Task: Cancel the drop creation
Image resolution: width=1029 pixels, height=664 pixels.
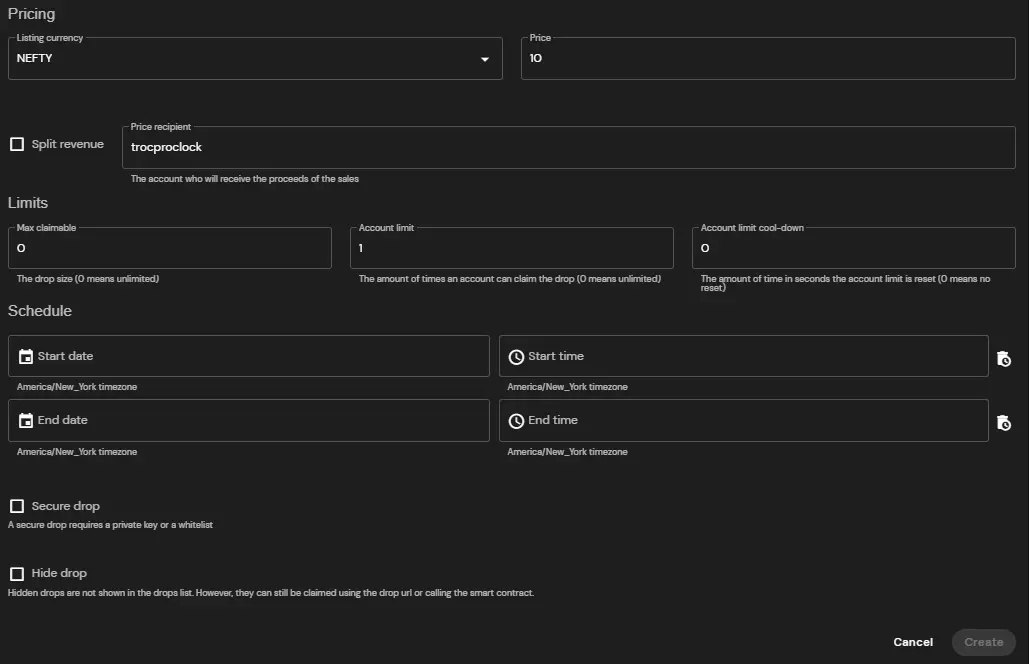Action: click(x=913, y=642)
